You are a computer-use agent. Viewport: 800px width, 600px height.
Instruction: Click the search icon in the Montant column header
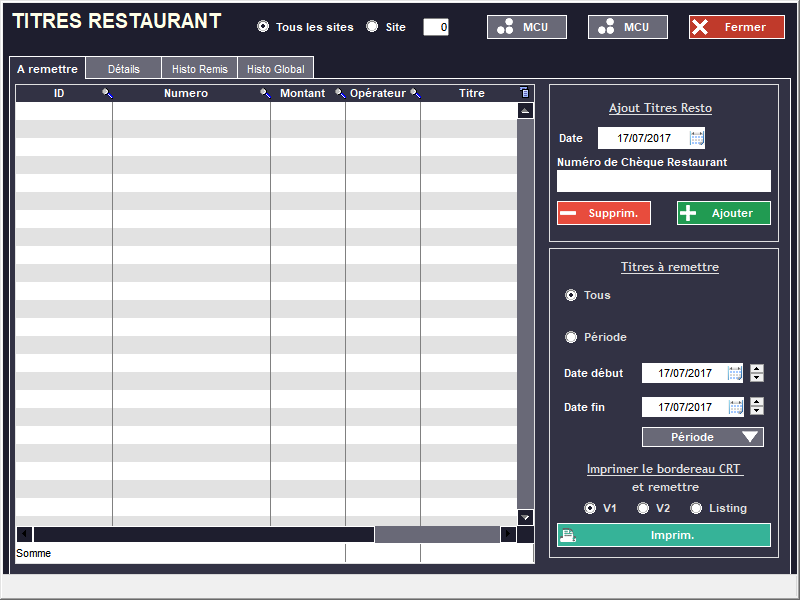click(340, 94)
